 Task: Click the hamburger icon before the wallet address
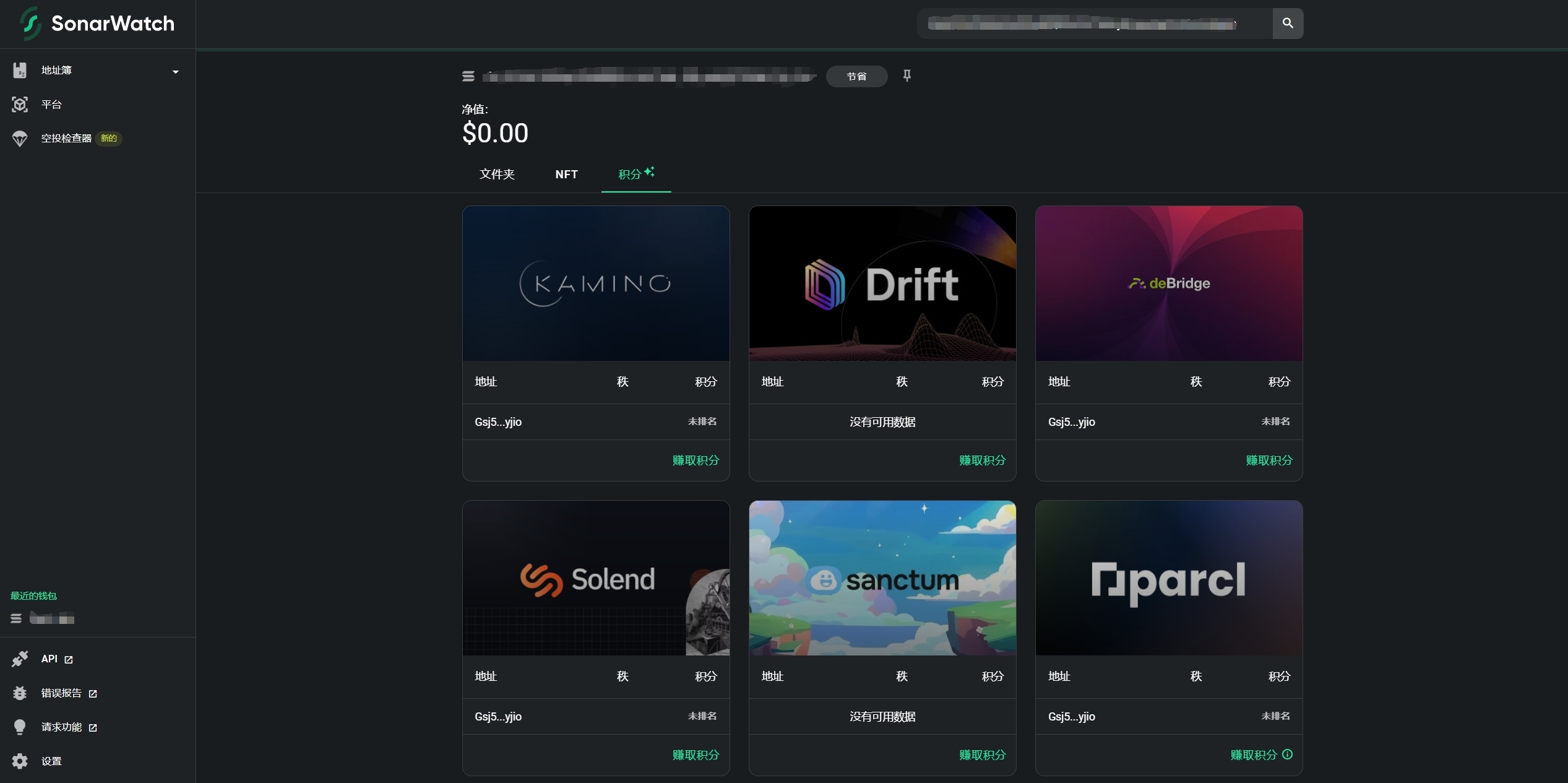tap(468, 76)
